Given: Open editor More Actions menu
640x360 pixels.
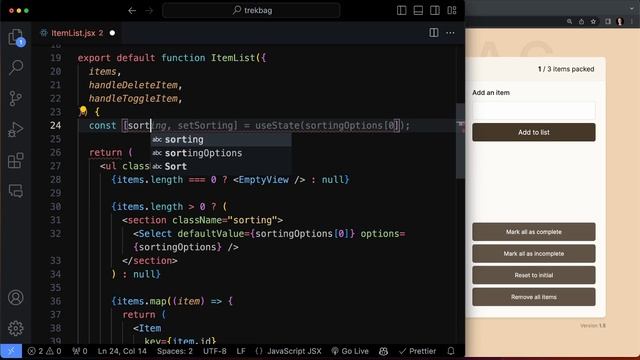Looking at the screenshot, I should tap(450, 33).
